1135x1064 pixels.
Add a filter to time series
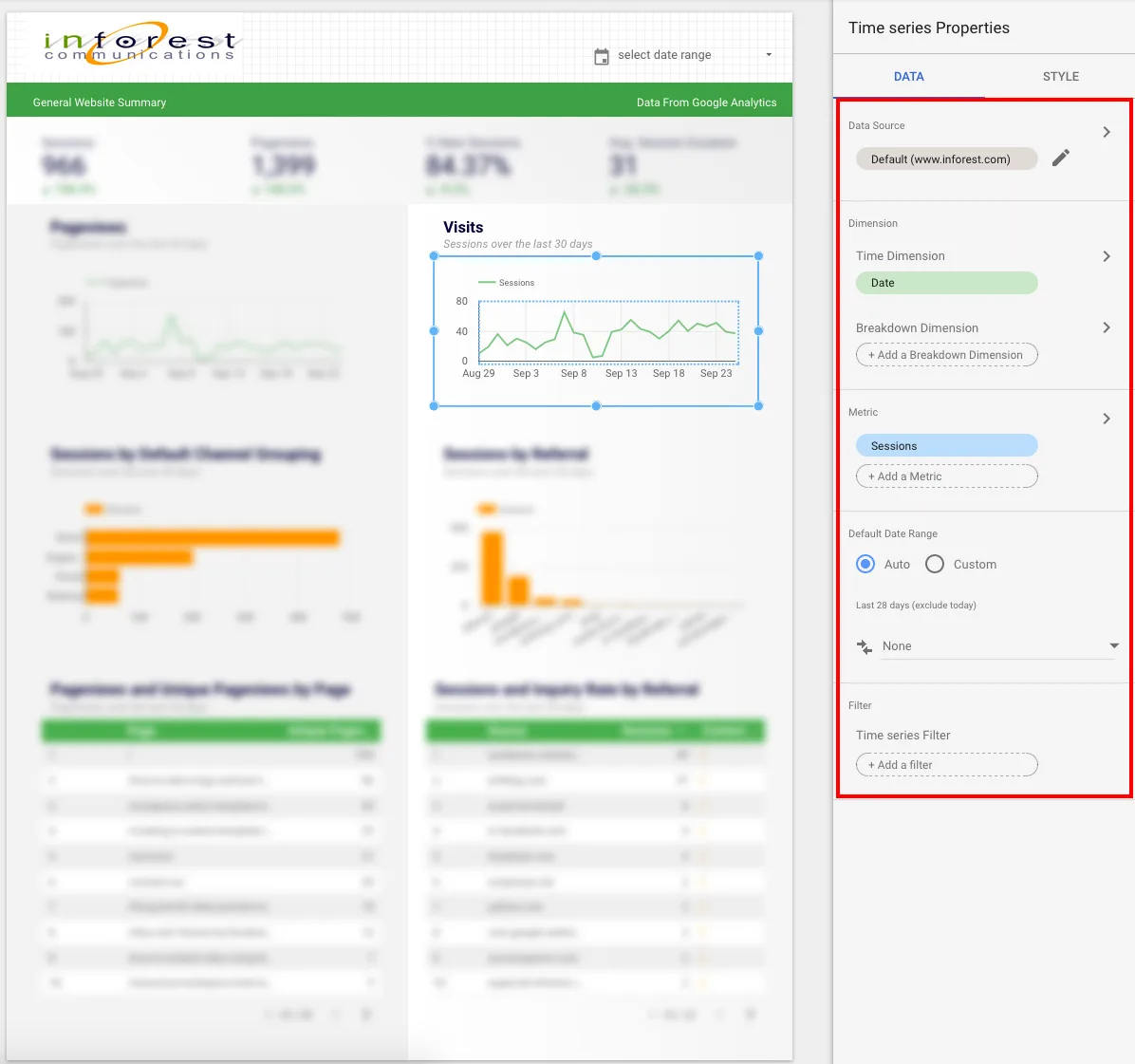pyautogui.click(x=946, y=764)
